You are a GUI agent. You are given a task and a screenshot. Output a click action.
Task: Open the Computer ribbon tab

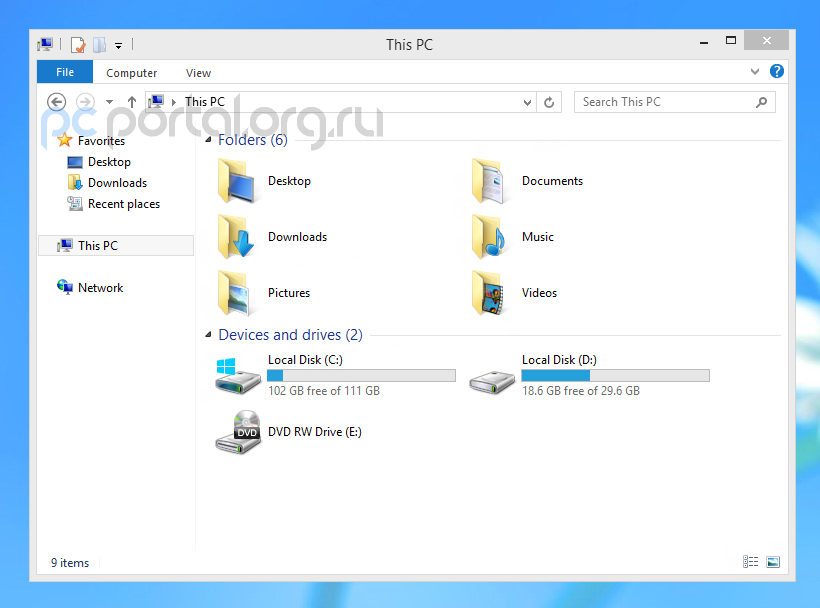(132, 73)
